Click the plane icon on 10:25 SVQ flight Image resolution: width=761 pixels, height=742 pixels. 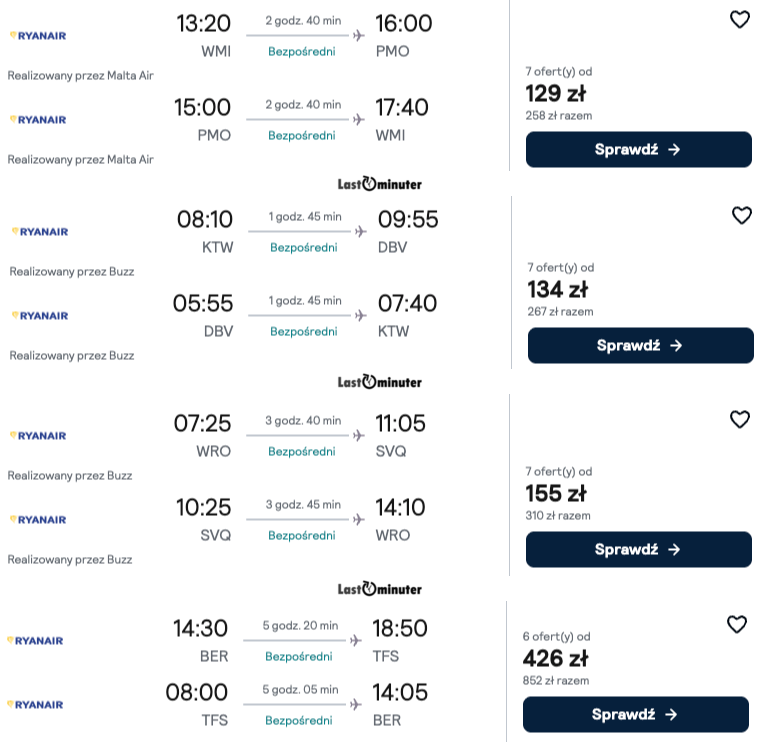pyautogui.click(x=359, y=520)
